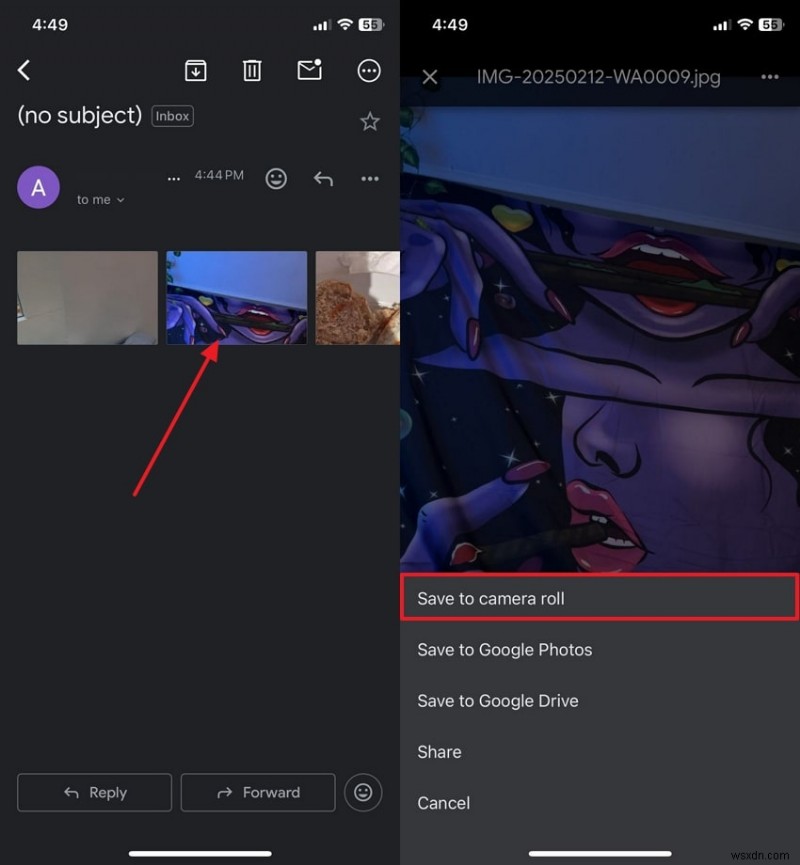Show hidden sender details ellipsis before 4:44 PM
800x865 pixels.
174,179
